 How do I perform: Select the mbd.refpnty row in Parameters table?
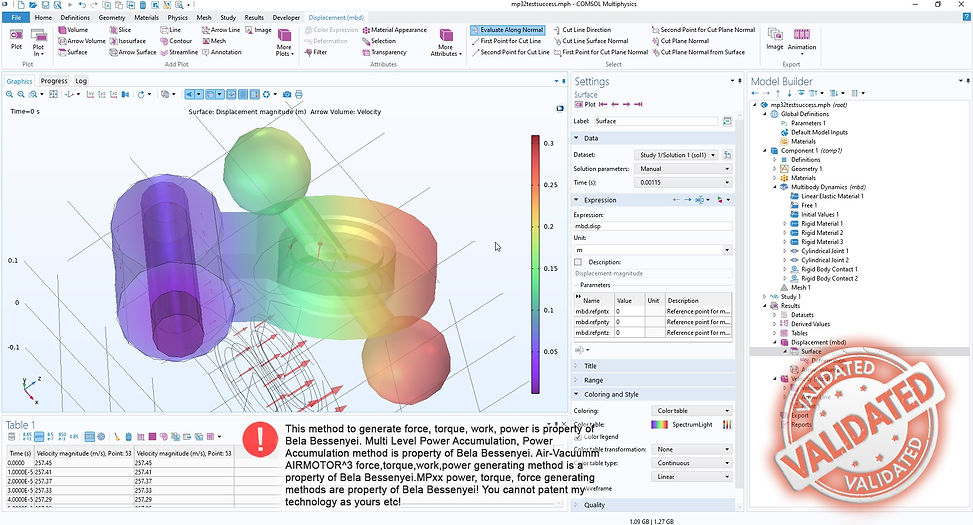pyautogui.click(x=653, y=322)
